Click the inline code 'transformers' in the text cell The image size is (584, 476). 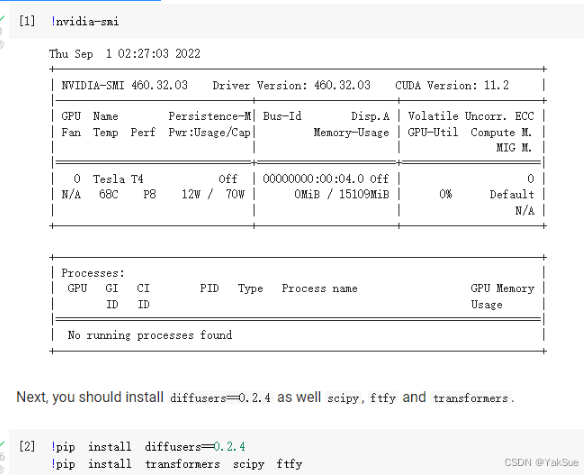470,398
